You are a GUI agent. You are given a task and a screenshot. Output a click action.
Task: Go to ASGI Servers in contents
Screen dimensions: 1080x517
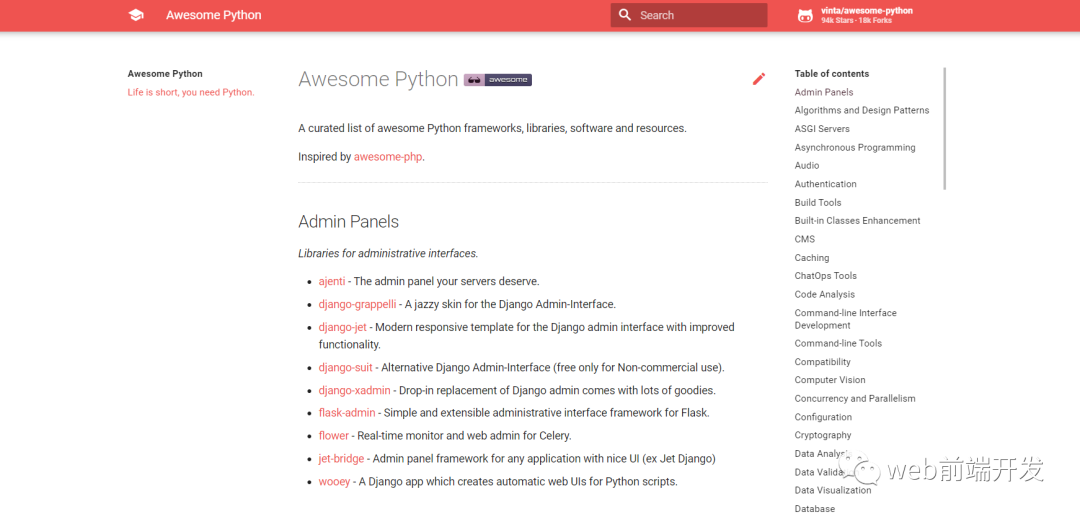(822, 129)
